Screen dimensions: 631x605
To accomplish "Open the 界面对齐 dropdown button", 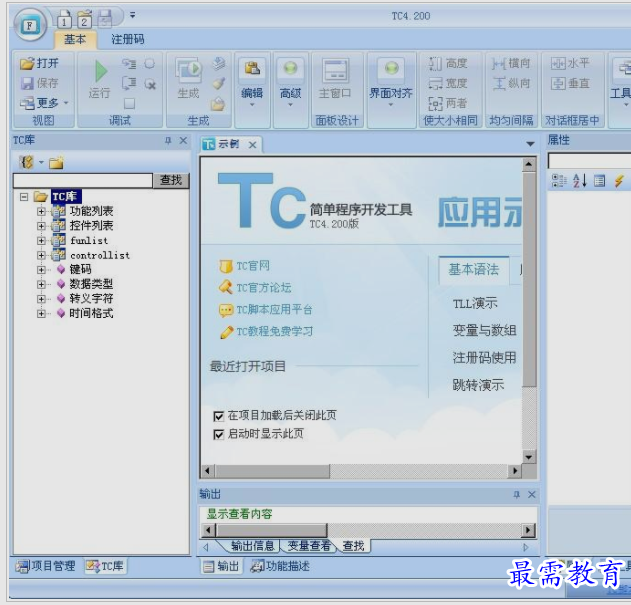I will 391,83.
